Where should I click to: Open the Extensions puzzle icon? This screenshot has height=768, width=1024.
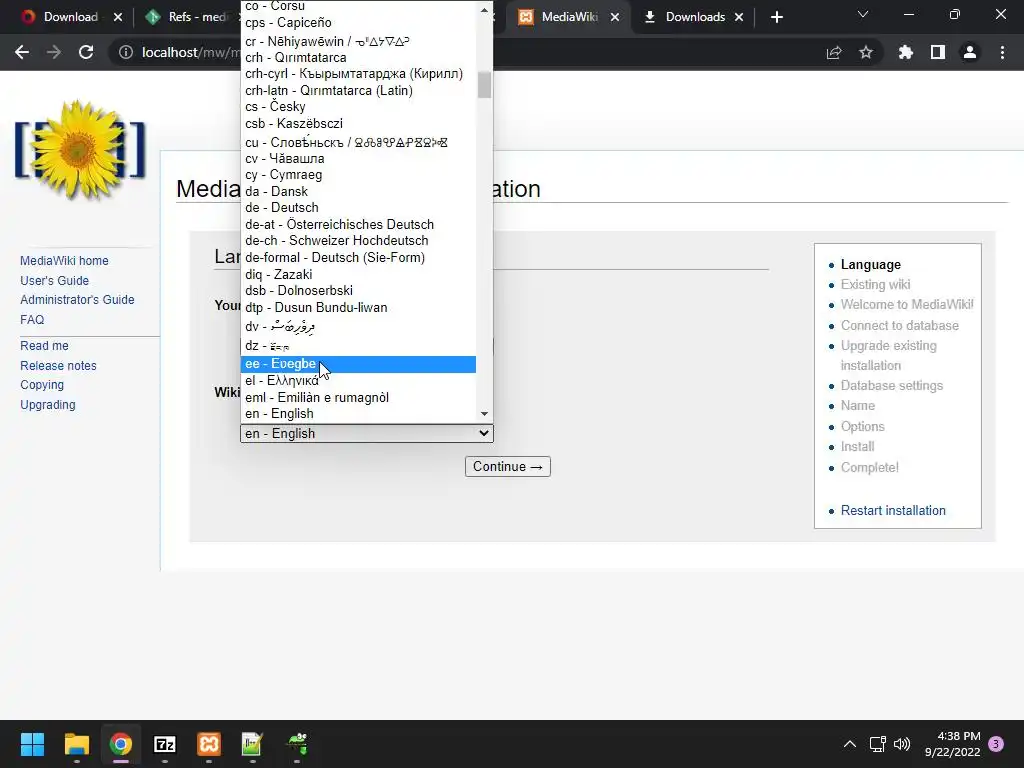(905, 52)
